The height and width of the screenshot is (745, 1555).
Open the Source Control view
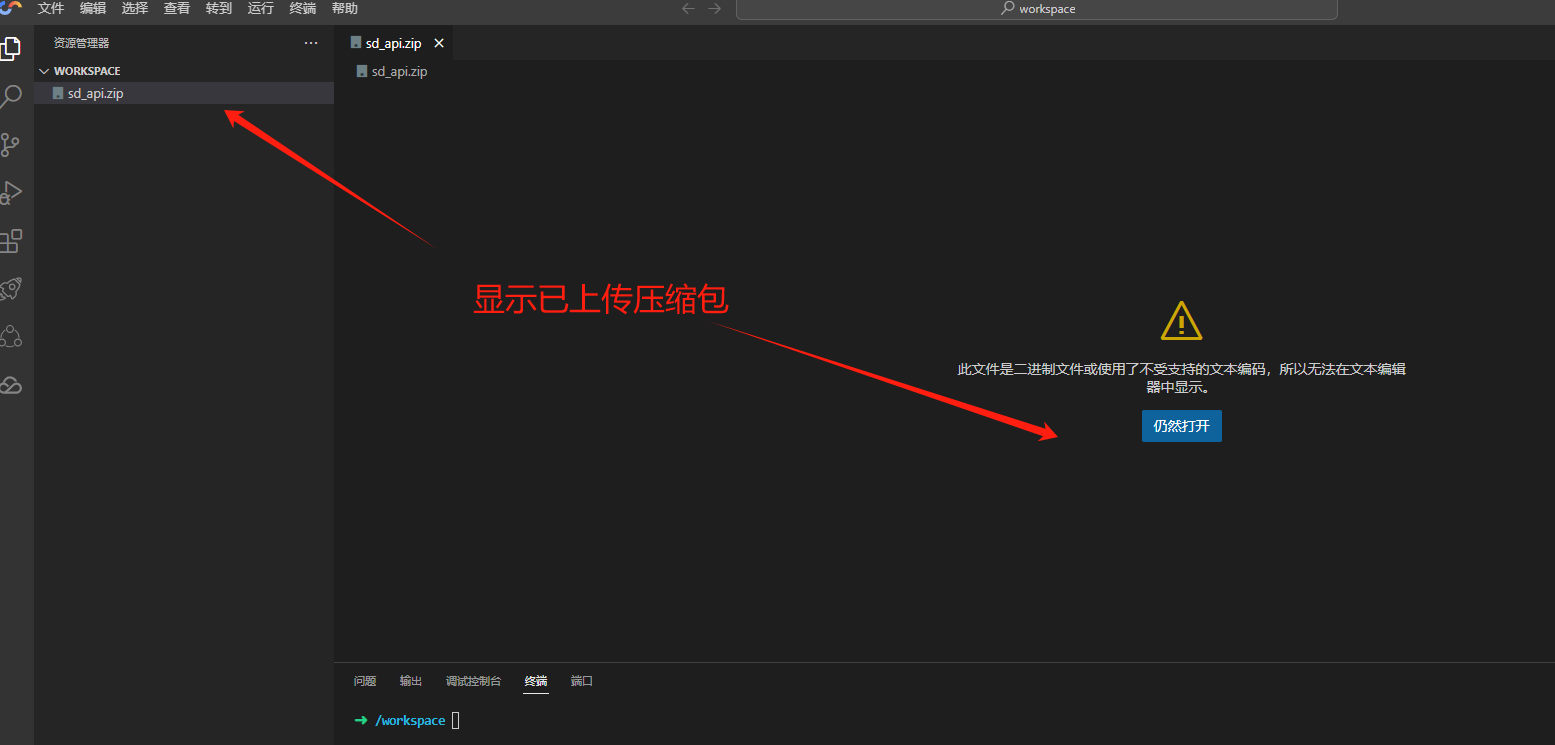[11, 145]
